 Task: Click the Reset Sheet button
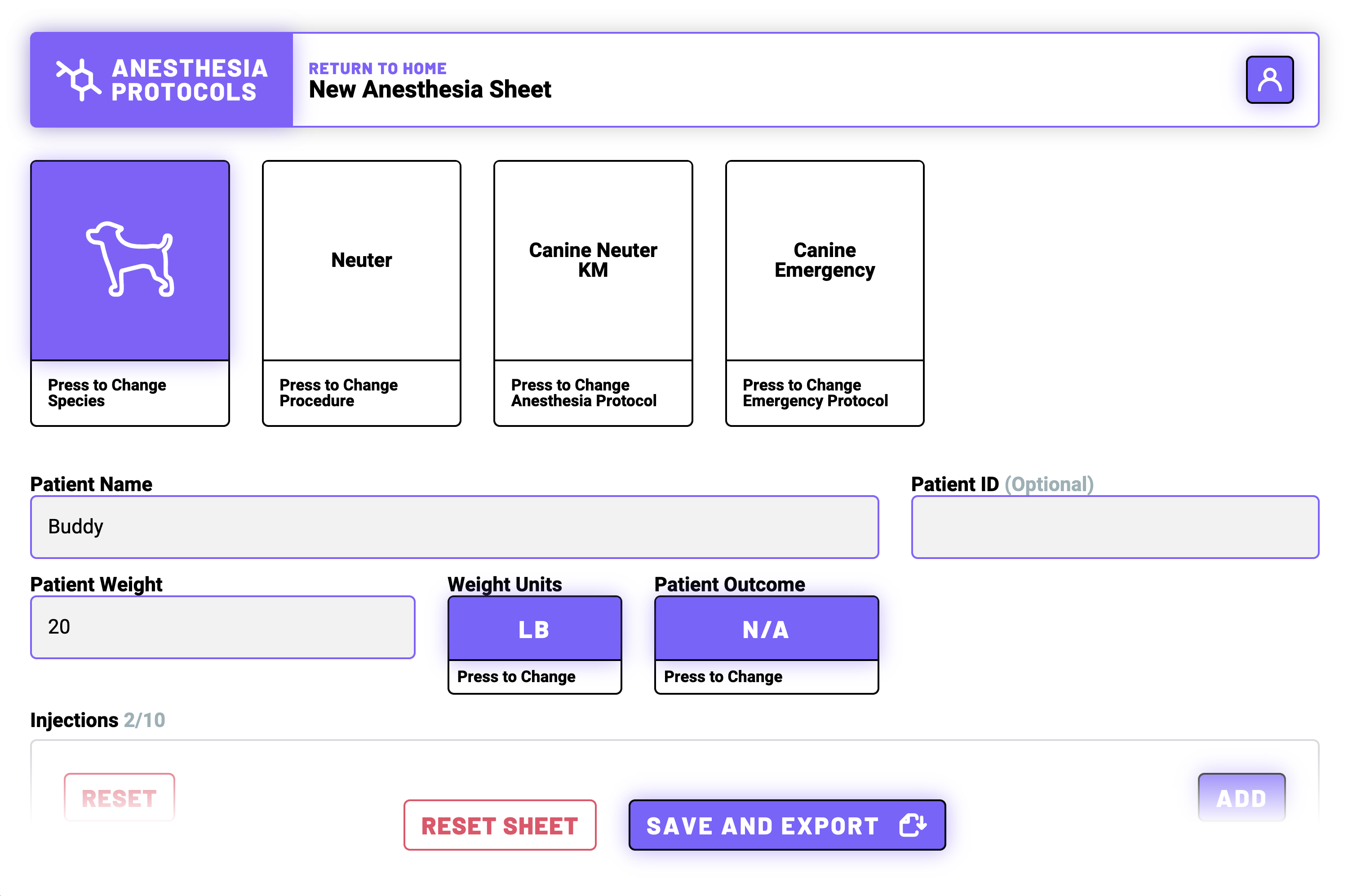tap(500, 825)
